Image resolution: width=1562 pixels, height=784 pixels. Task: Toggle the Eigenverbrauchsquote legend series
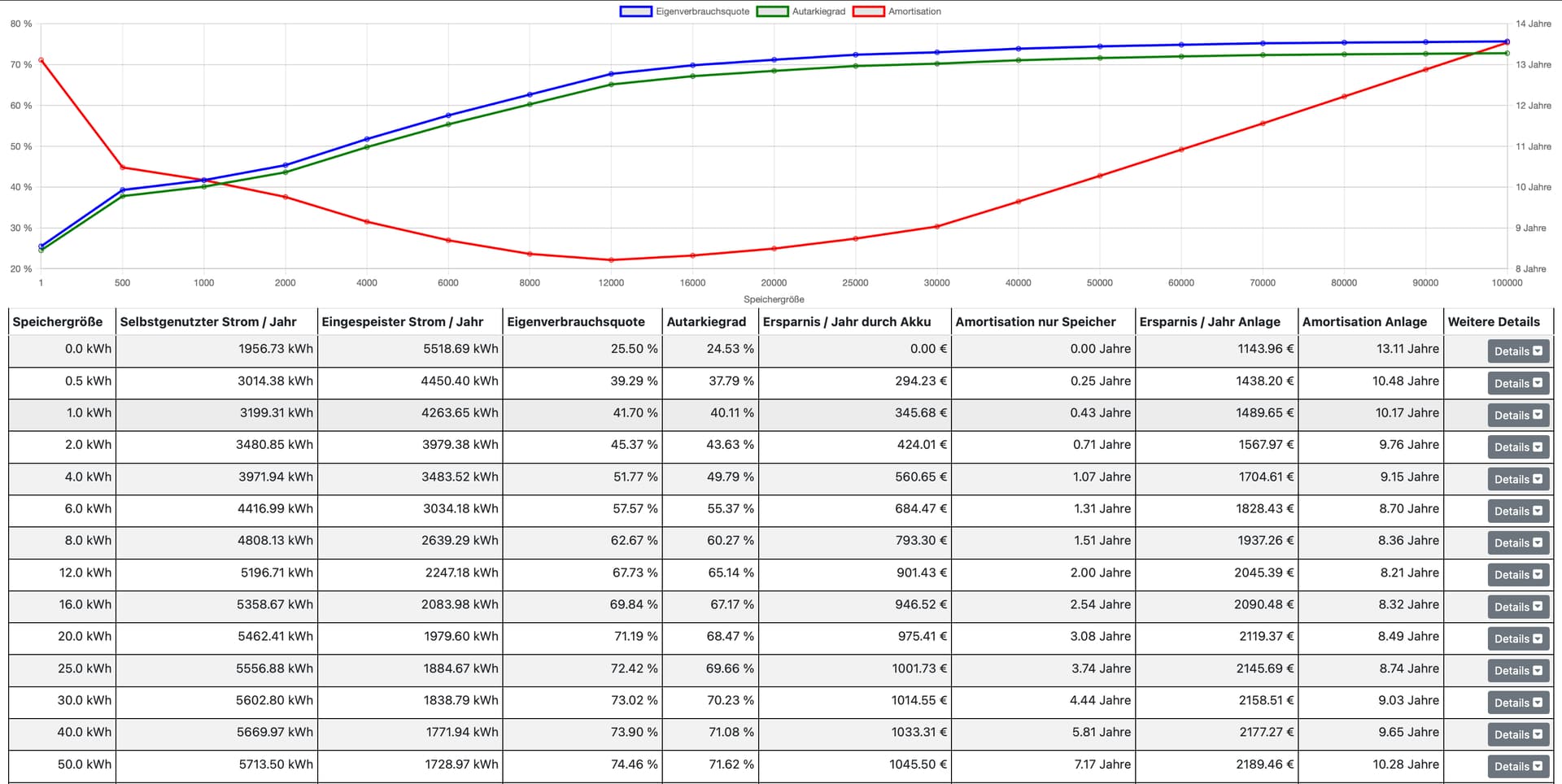point(702,11)
